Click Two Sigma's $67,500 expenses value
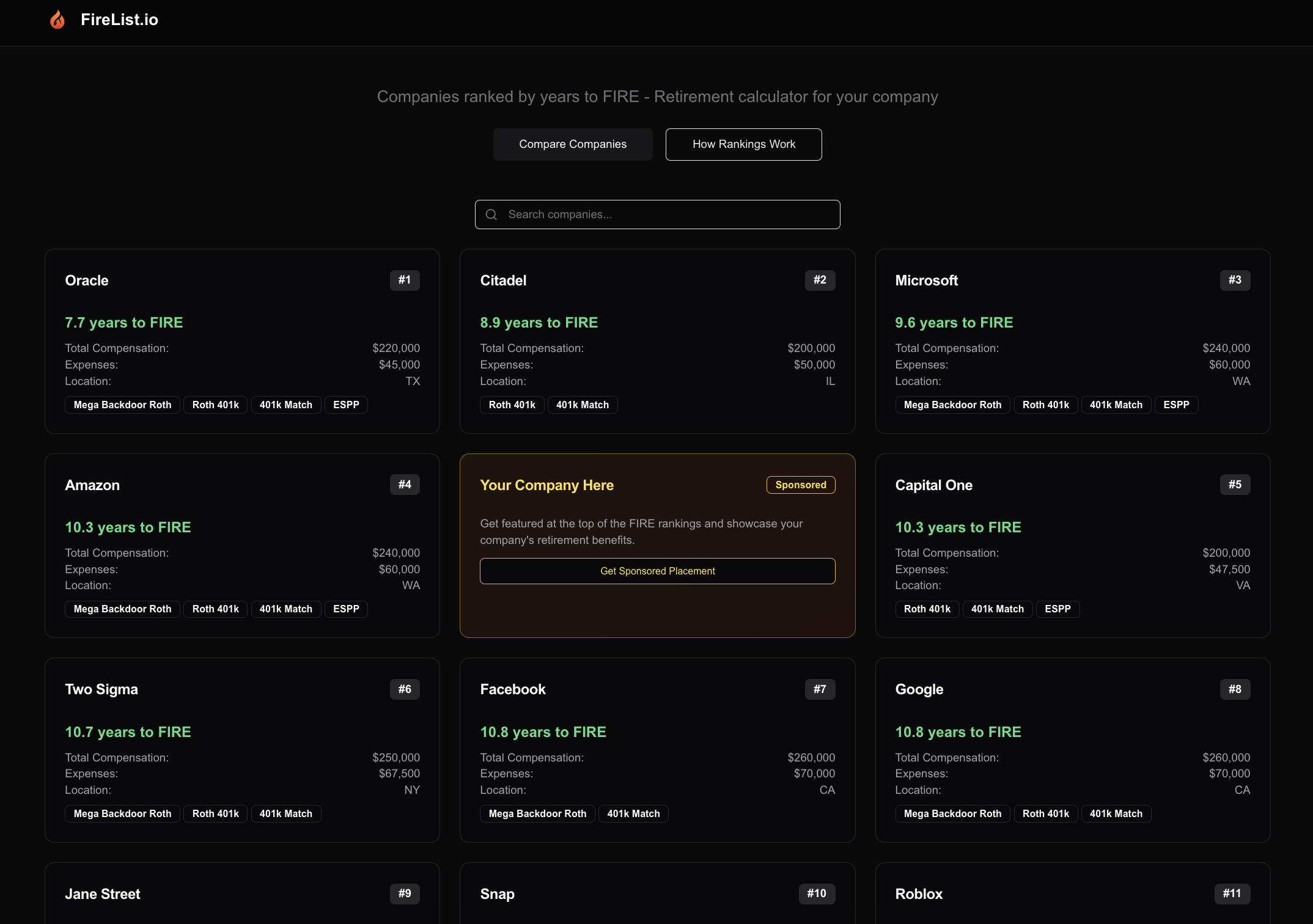Image resolution: width=1313 pixels, height=924 pixels. (399, 773)
